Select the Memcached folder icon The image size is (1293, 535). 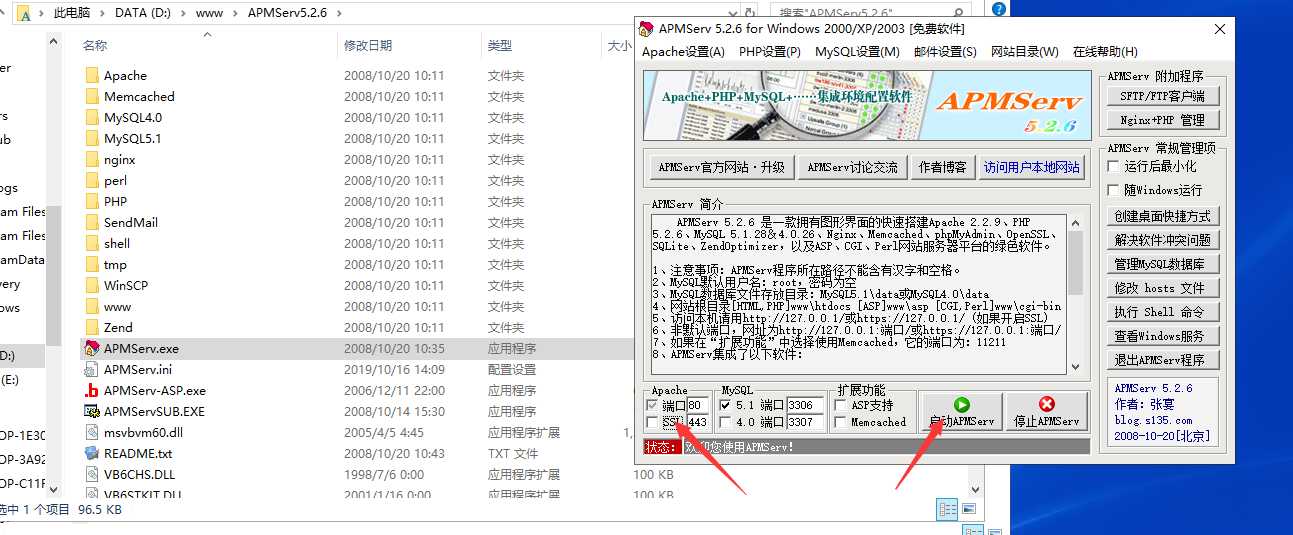point(92,96)
